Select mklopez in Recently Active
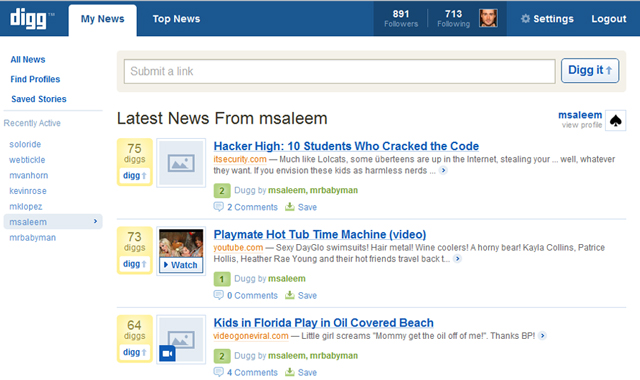This screenshot has width=640, height=380. coord(25,207)
